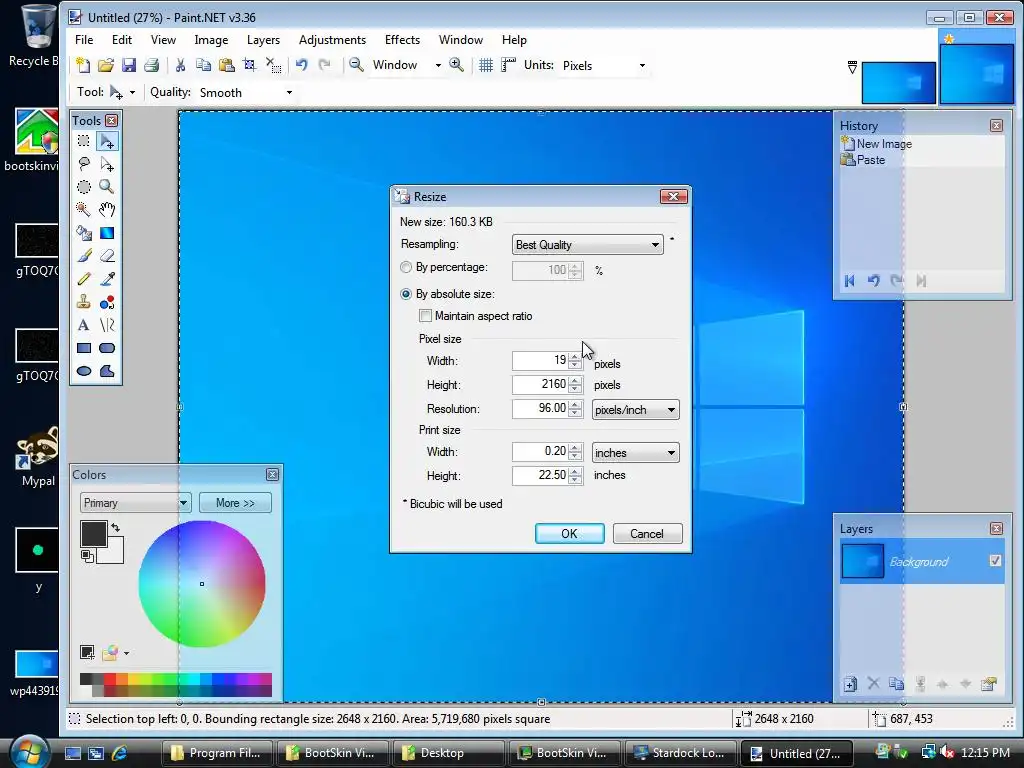1024x768 pixels.
Task: Click the Save toolbar icon
Action: click(129, 65)
